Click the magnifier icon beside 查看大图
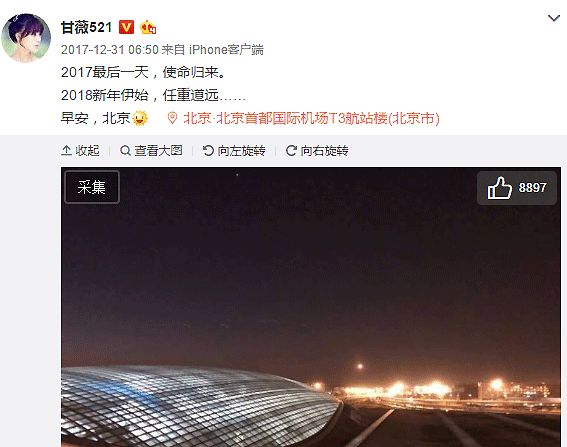This screenshot has height=447, width=567. click(x=125, y=150)
